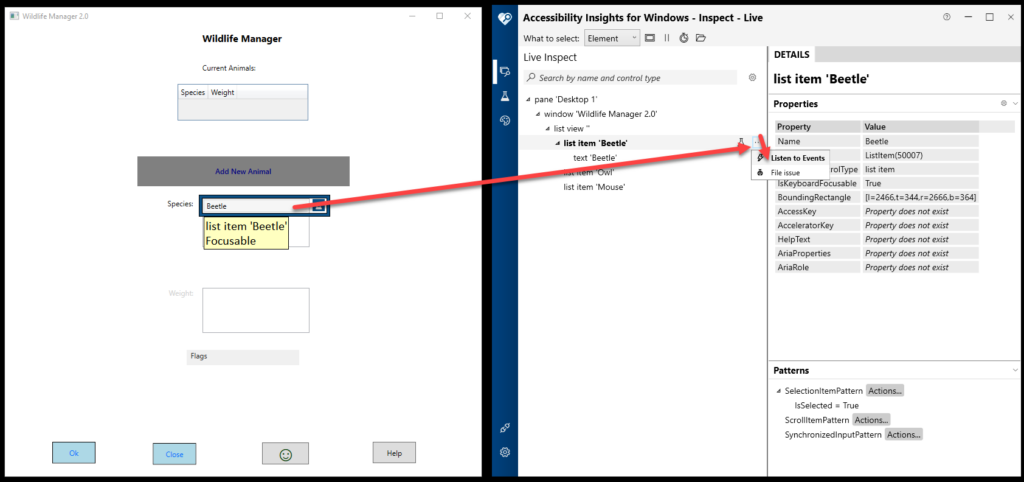This screenshot has height=482, width=1024.
Task: Click the Value column header
Action: pyautogui.click(x=920, y=127)
